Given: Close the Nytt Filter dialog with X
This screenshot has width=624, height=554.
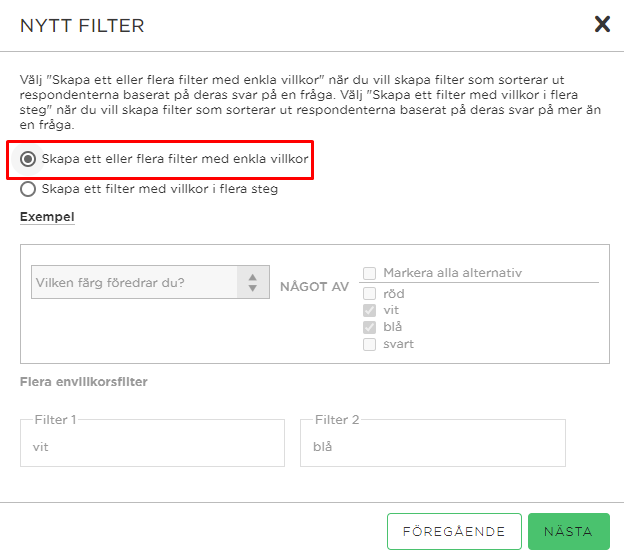Looking at the screenshot, I should tap(602, 24).
